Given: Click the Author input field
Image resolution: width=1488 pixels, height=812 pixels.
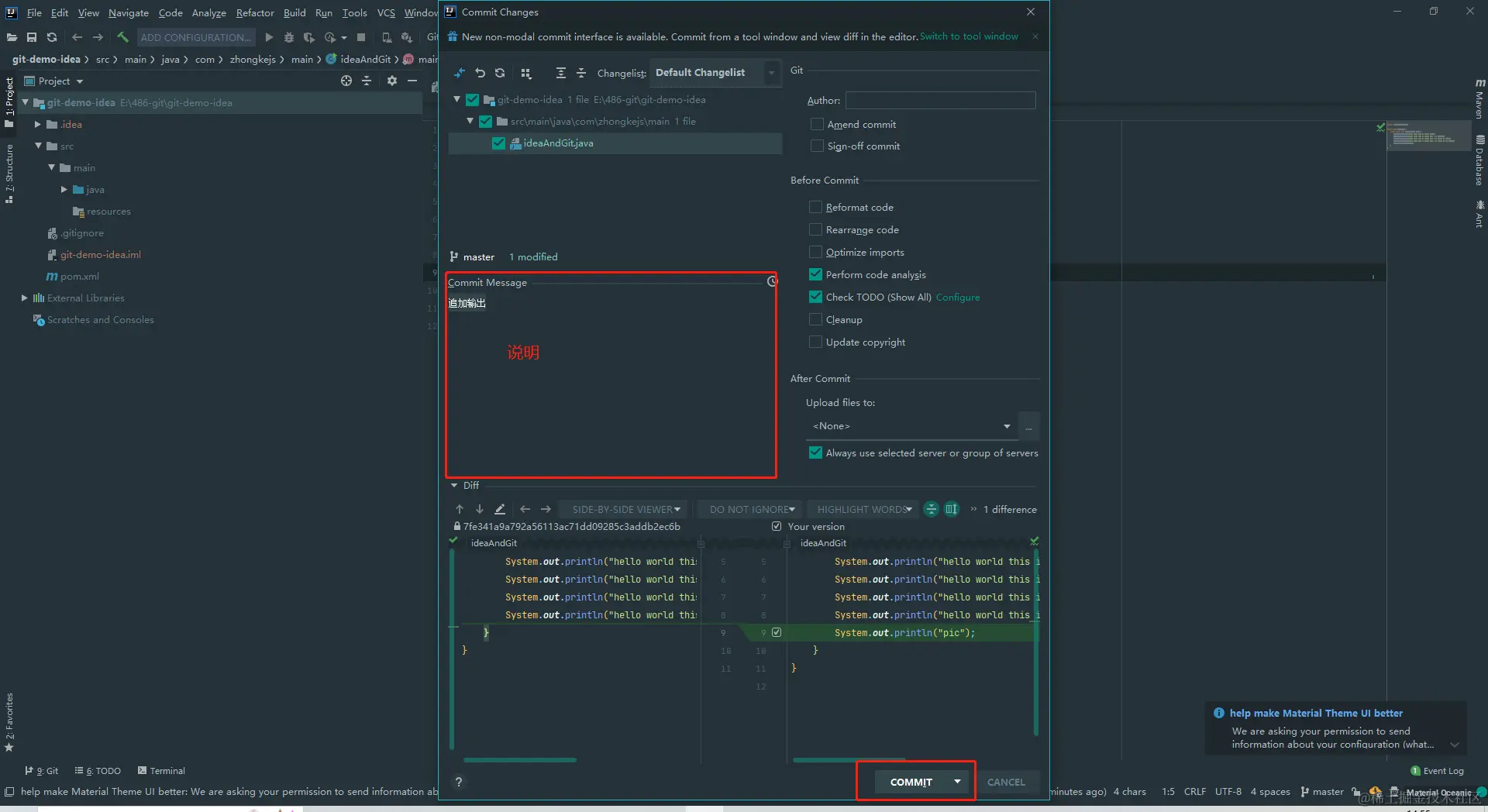Looking at the screenshot, I should pos(940,100).
